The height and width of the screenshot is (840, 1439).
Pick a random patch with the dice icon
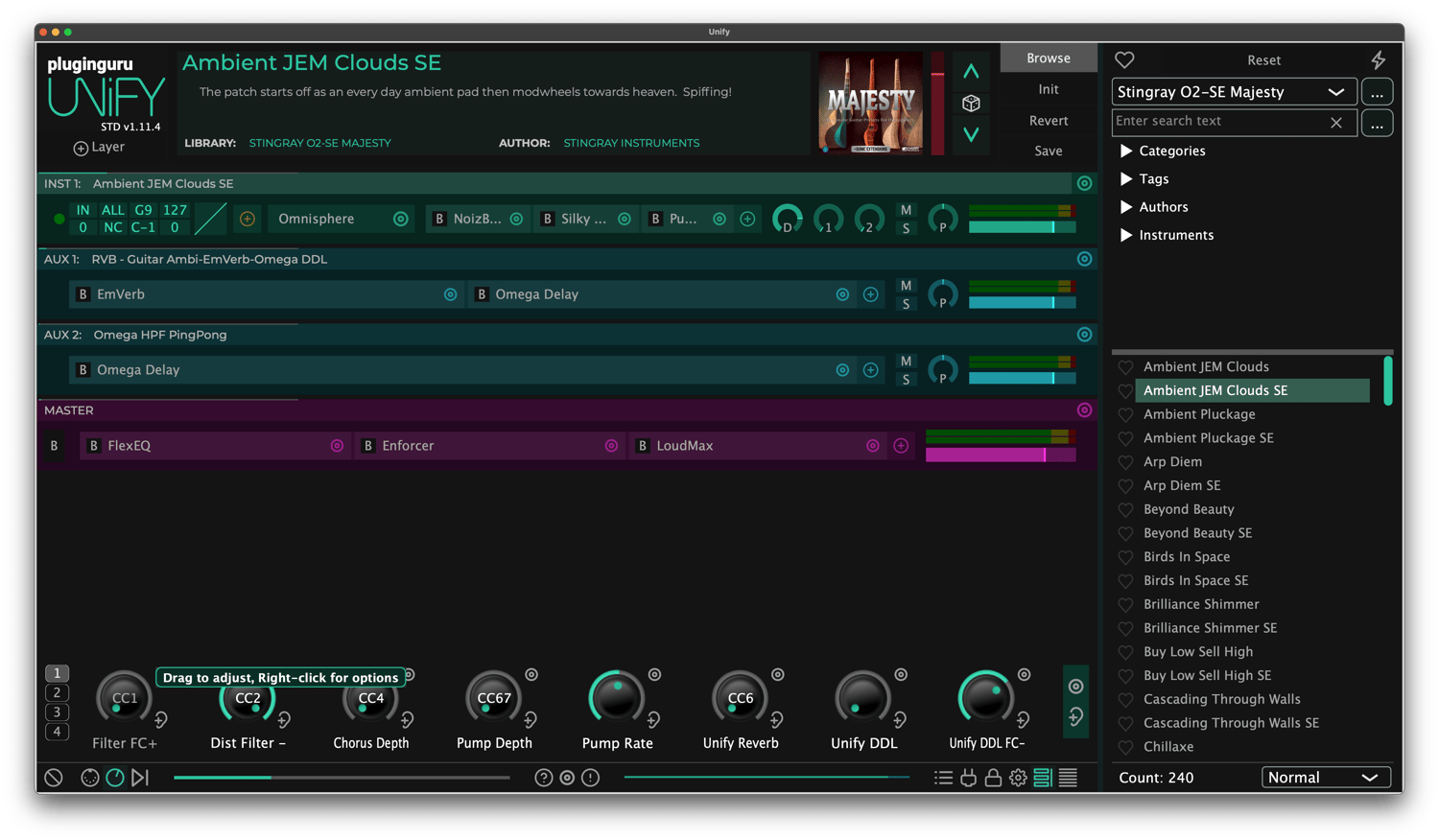[971, 104]
